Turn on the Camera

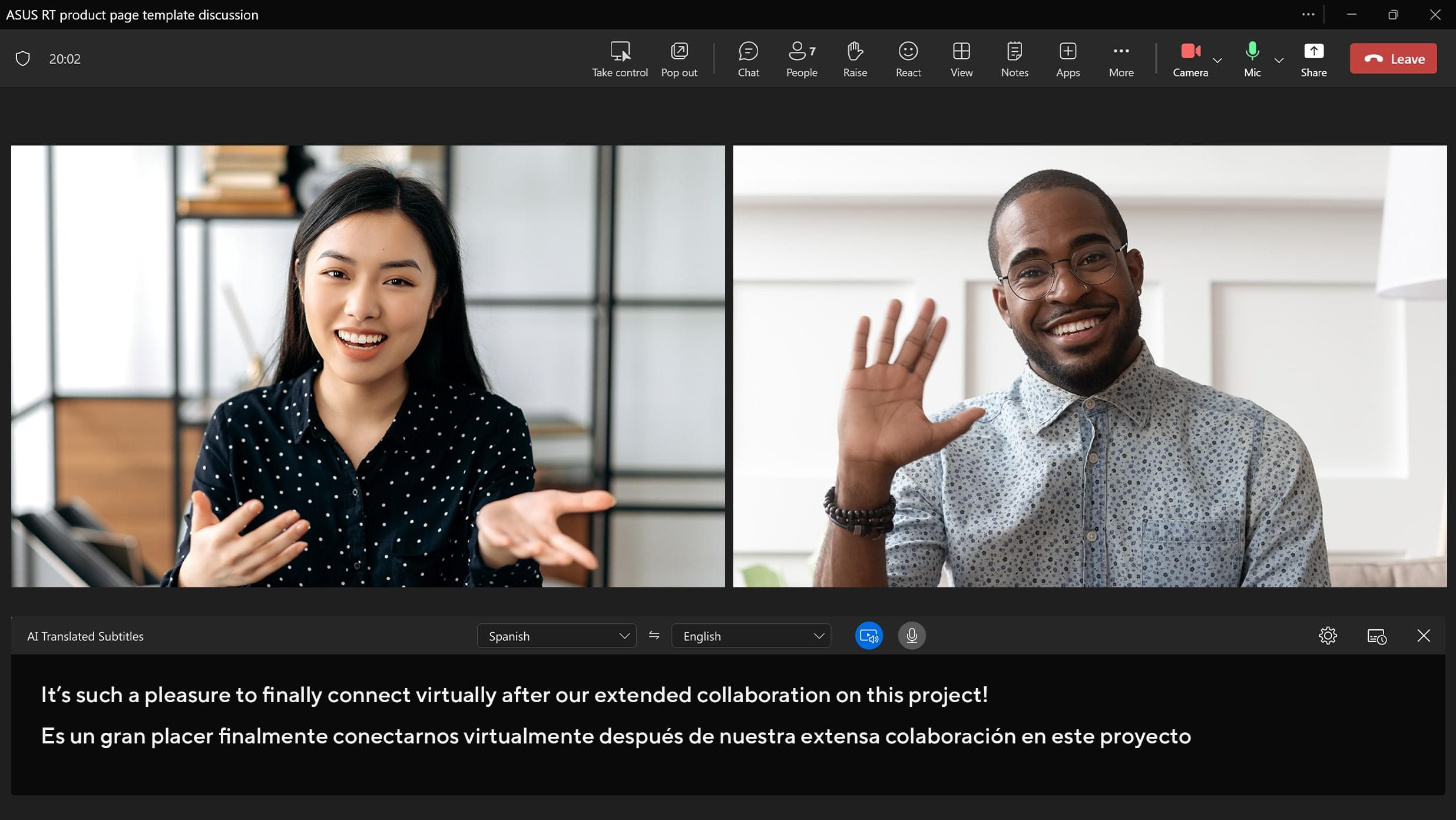coord(1190,58)
